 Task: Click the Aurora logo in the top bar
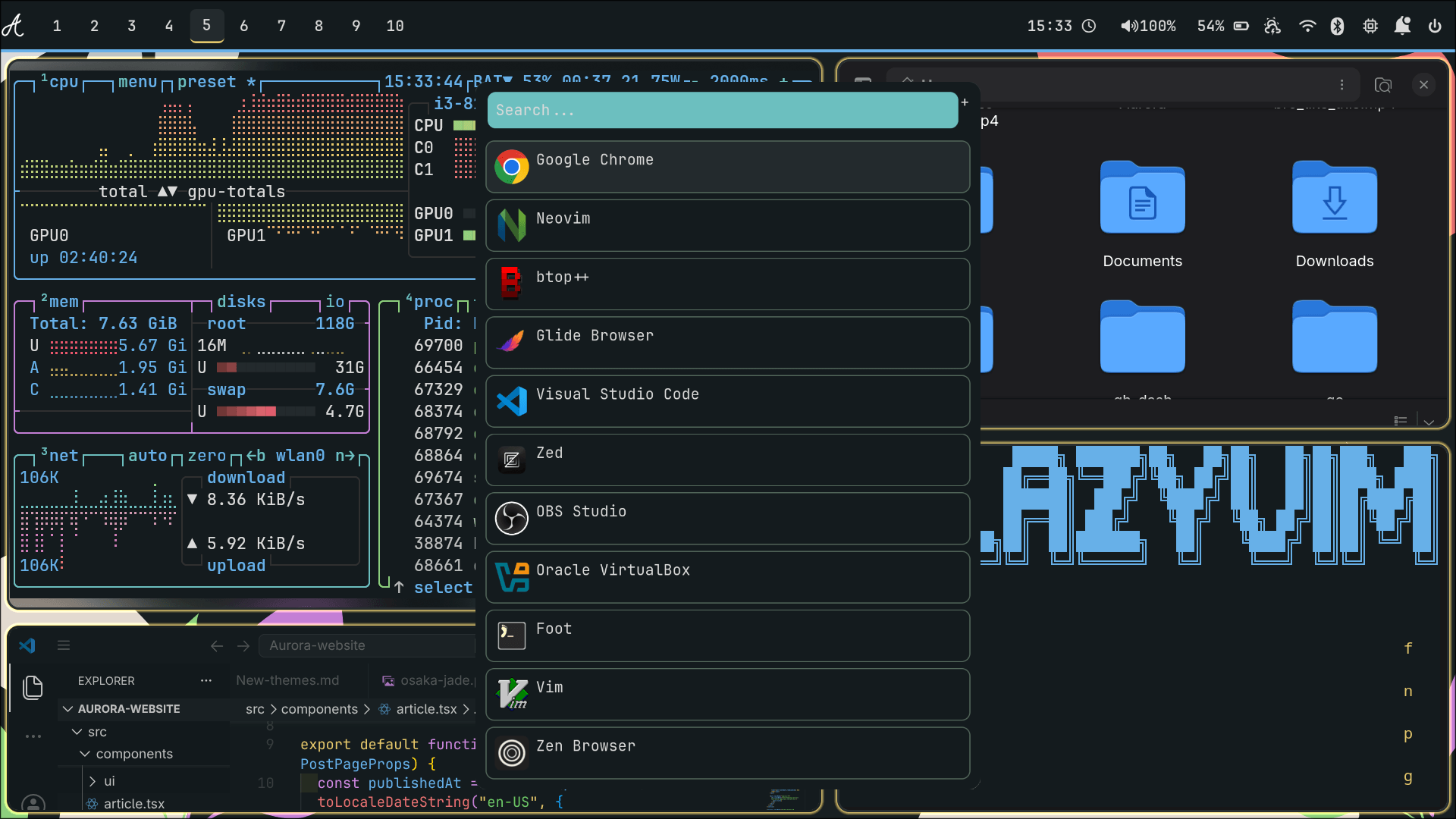click(14, 26)
